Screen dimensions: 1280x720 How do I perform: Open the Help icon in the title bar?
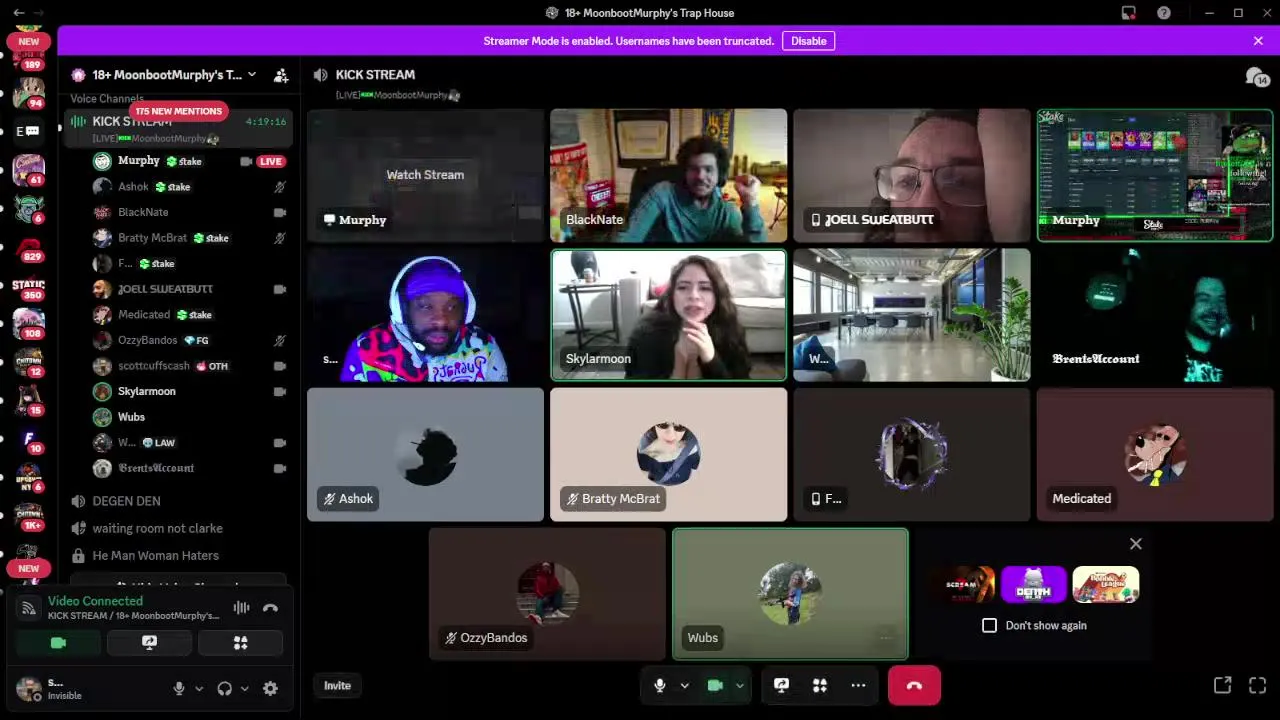1164,13
